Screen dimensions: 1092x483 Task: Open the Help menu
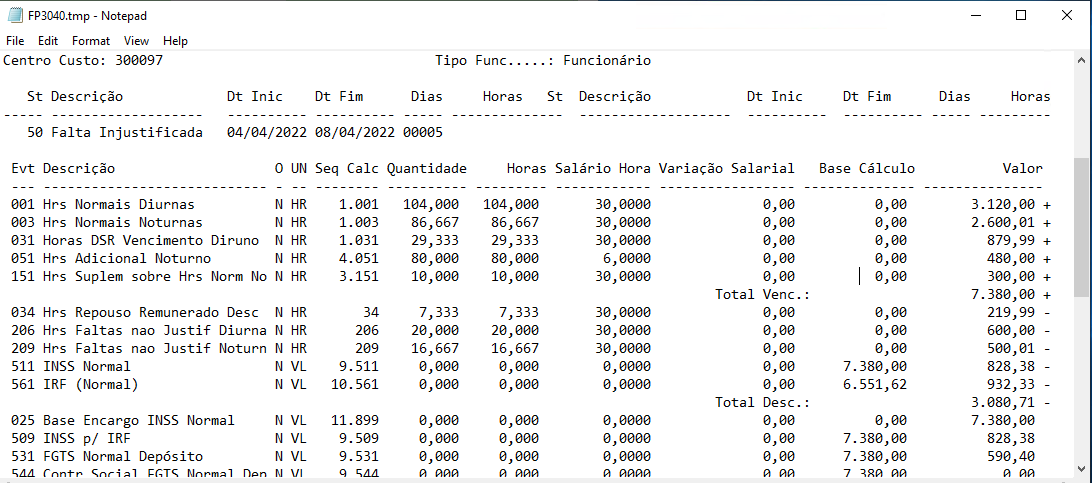[176, 41]
